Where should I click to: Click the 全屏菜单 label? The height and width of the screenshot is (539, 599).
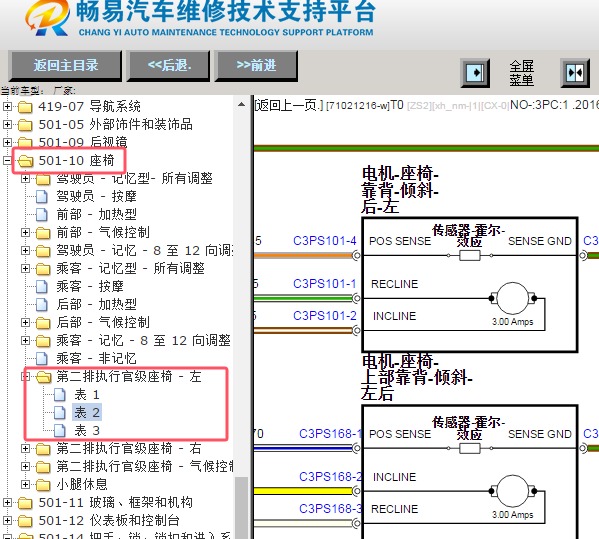click(x=521, y=73)
